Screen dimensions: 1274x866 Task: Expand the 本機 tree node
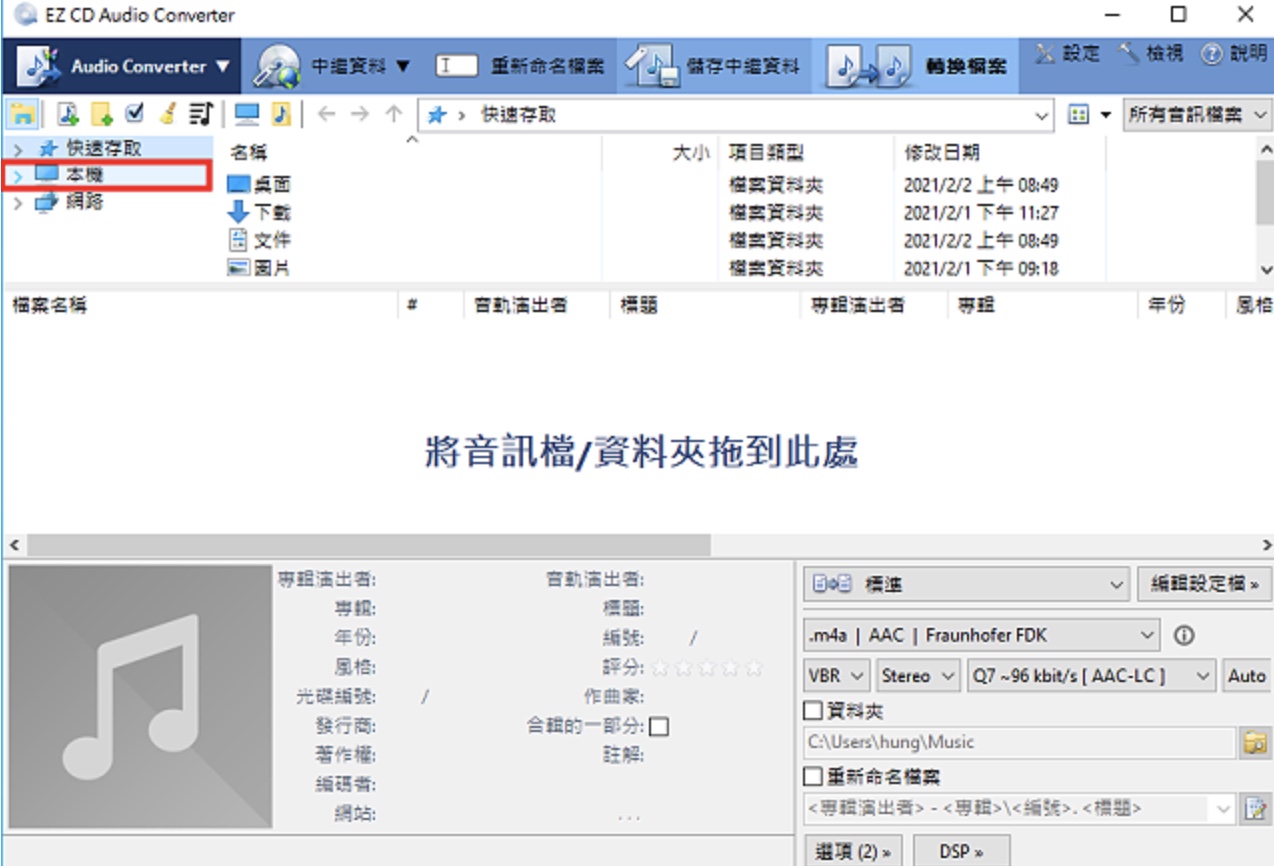[18, 176]
